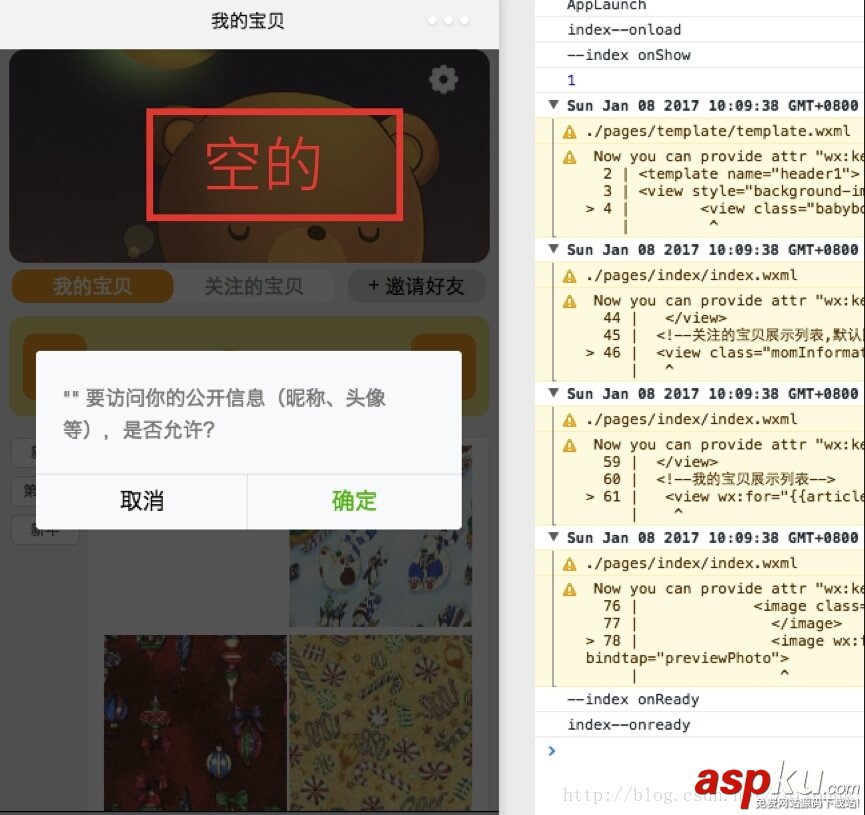Collapse the index.wxml line 61 warning group
Image resolution: width=865 pixels, height=815 pixels.
553,392
